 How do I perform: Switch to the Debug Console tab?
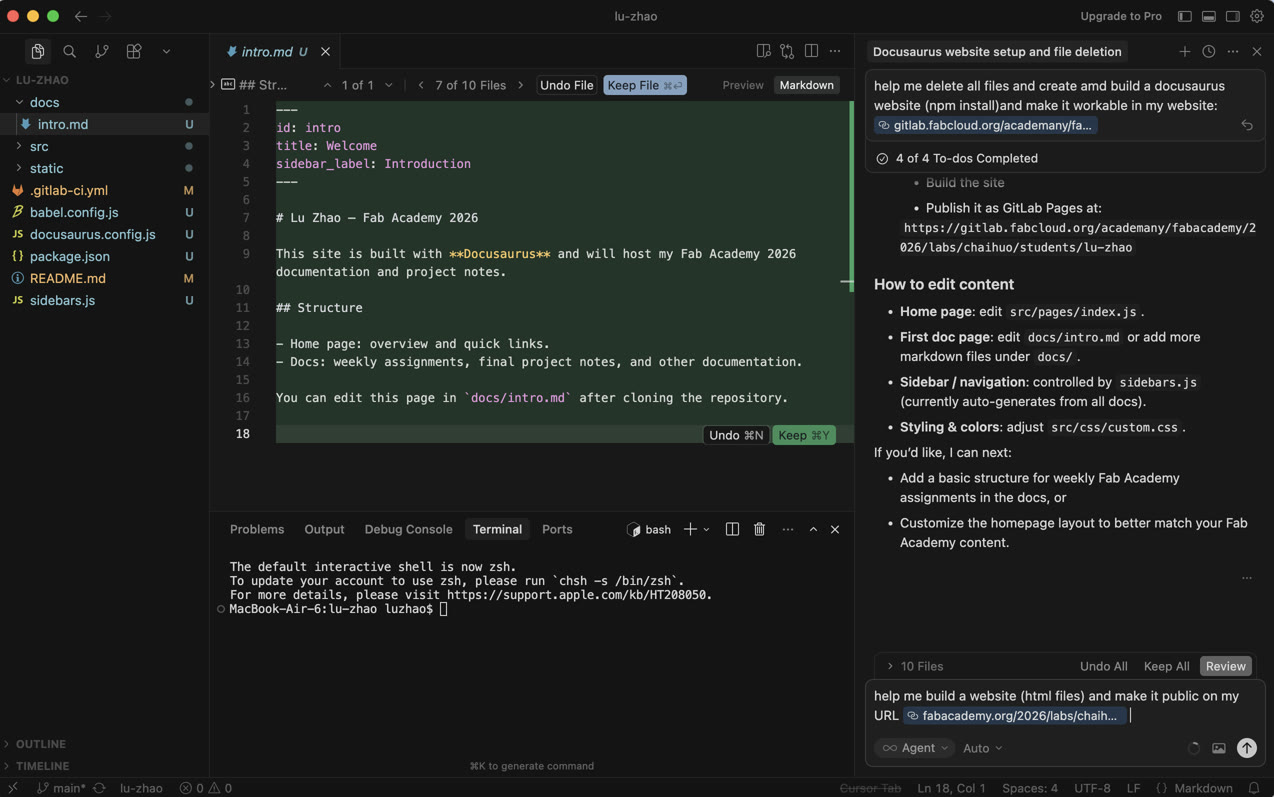(x=408, y=529)
